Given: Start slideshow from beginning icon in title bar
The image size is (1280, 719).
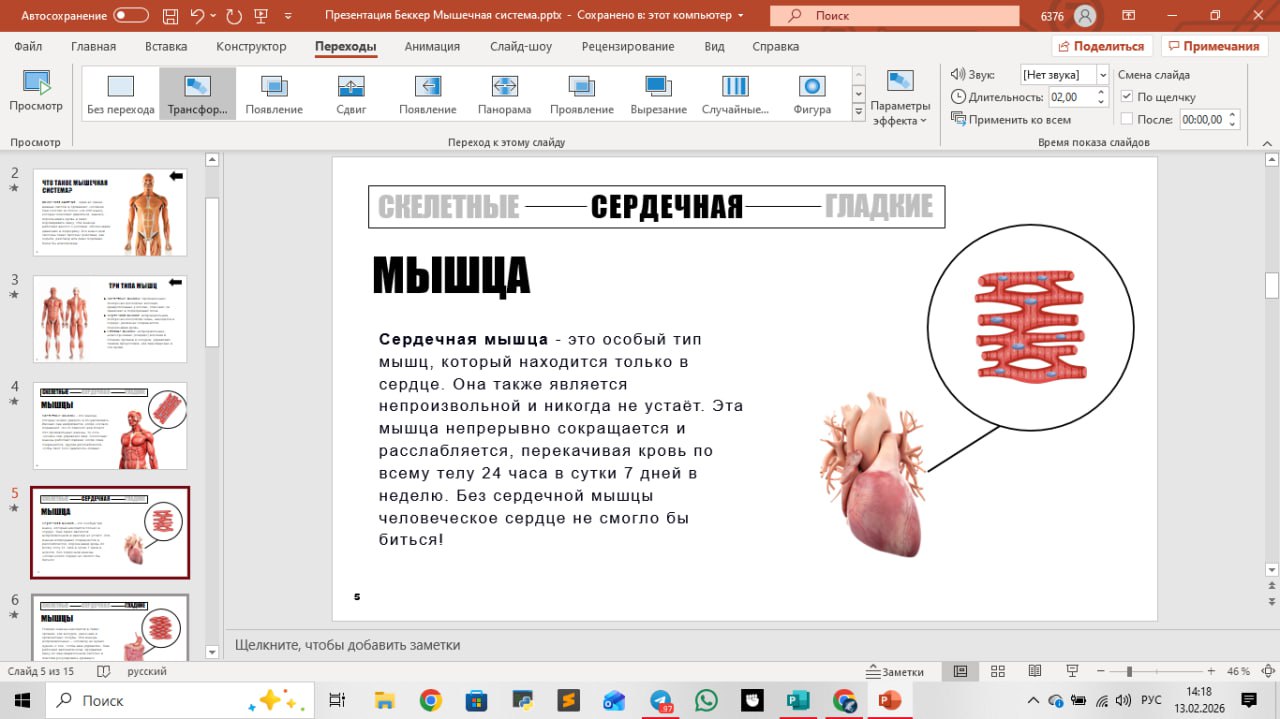Looking at the screenshot, I should 265,16.
